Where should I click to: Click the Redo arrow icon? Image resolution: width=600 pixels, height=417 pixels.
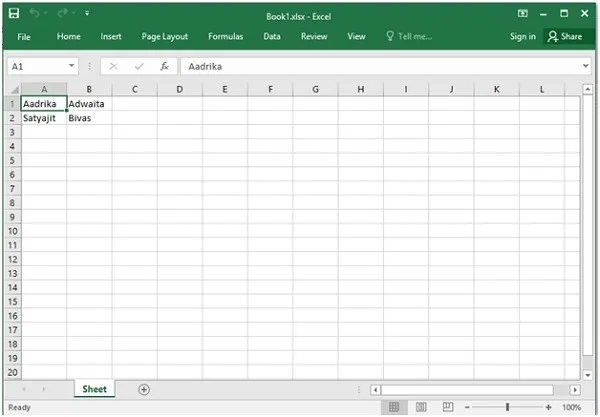tap(62, 13)
